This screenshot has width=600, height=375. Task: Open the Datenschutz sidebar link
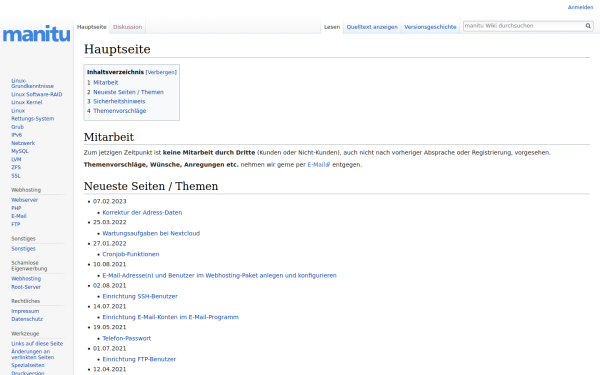27,319
